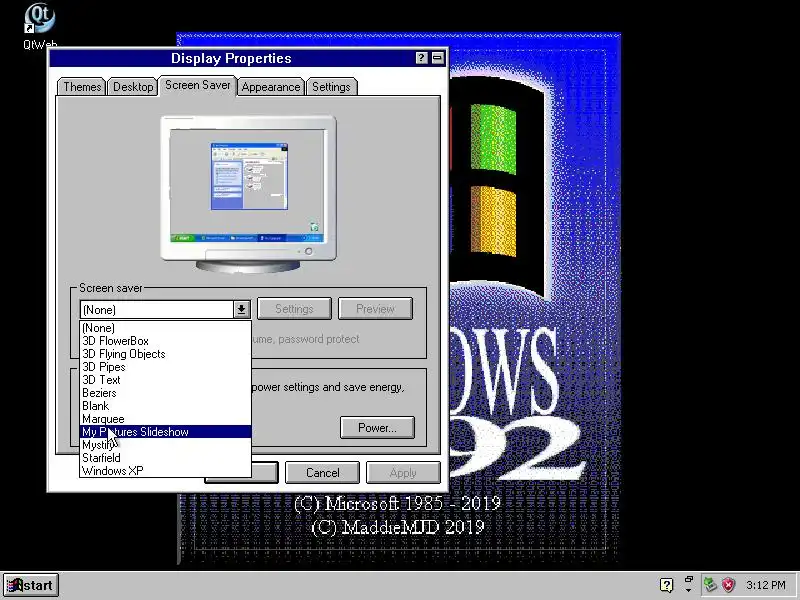
Task: Click the Start button on taskbar
Action: [x=31, y=585]
